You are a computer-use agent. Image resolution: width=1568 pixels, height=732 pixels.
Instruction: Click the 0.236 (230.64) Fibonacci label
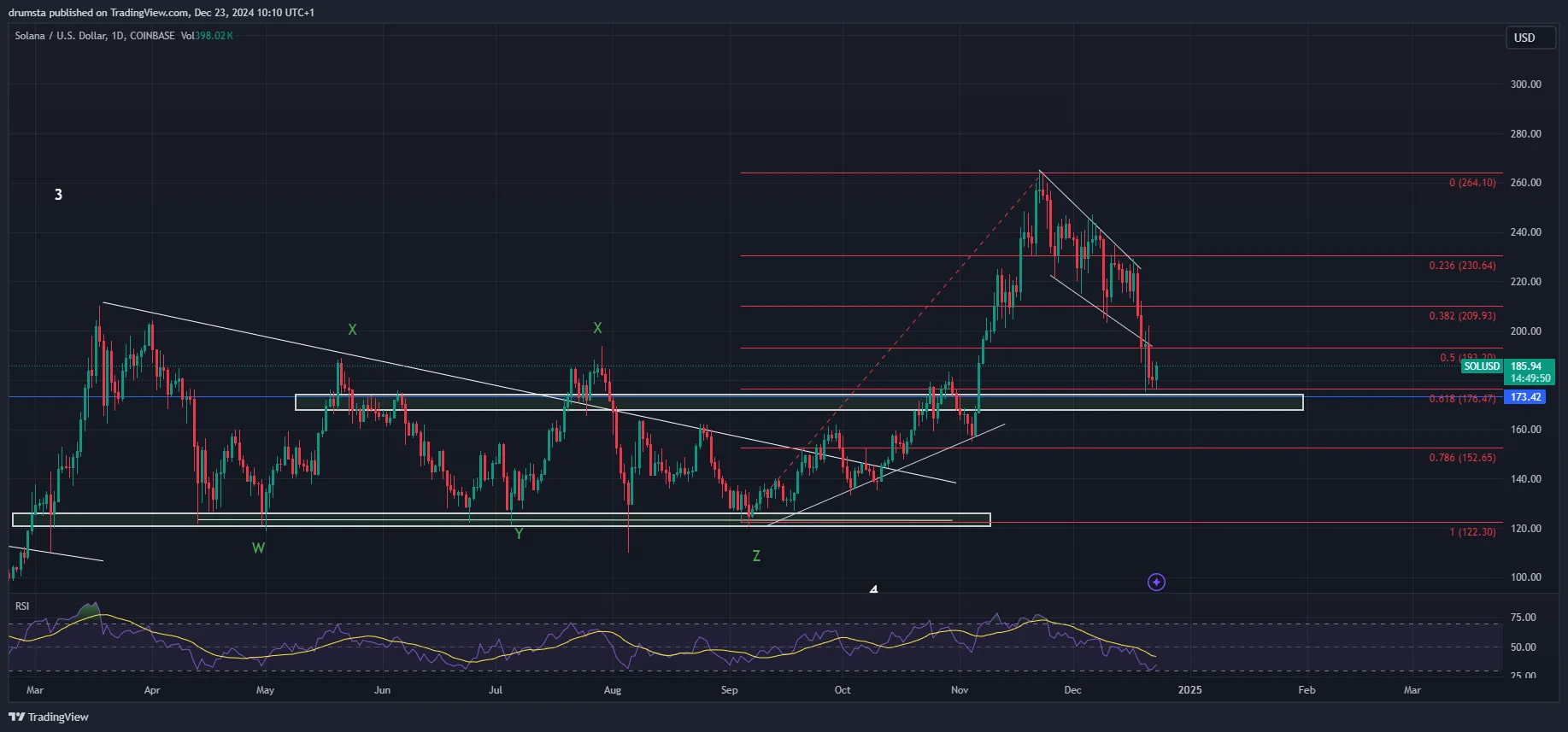pyautogui.click(x=1462, y=266)
